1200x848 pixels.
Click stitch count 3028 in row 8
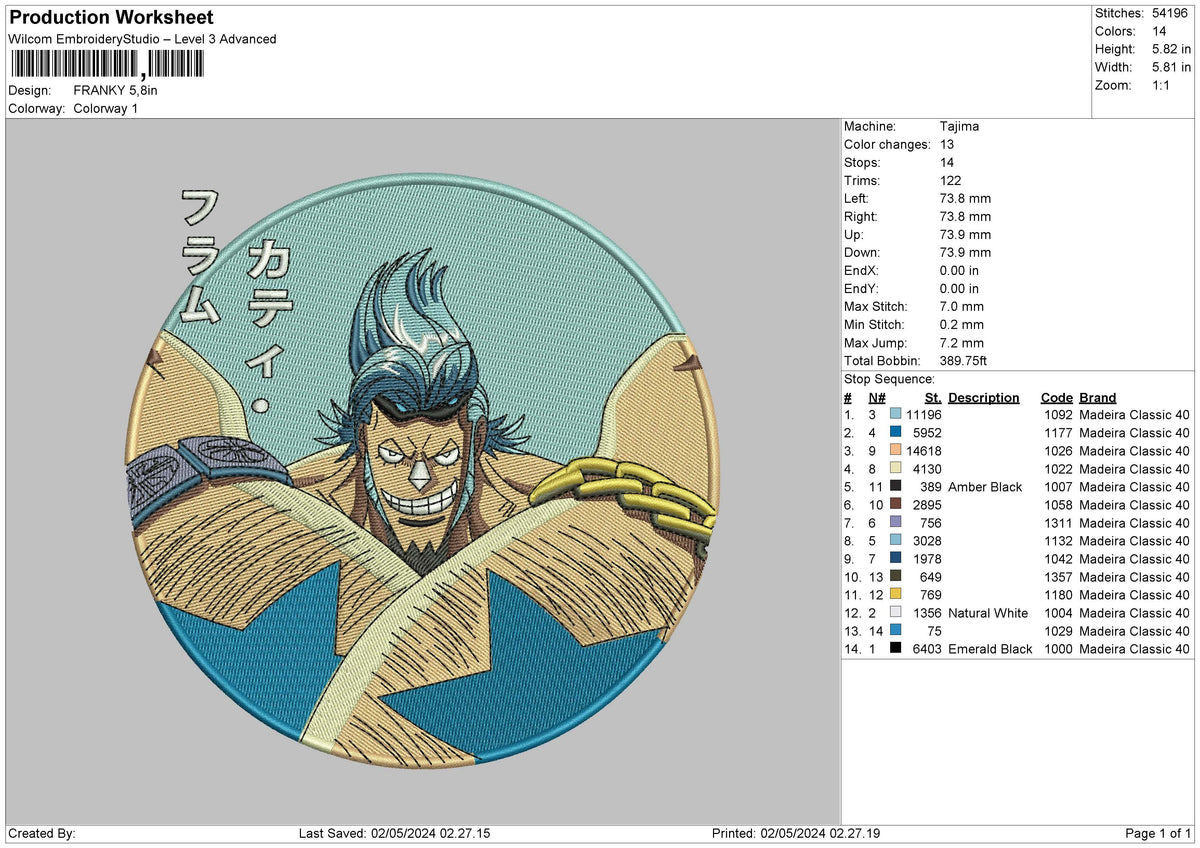click(x=927, y=541)
